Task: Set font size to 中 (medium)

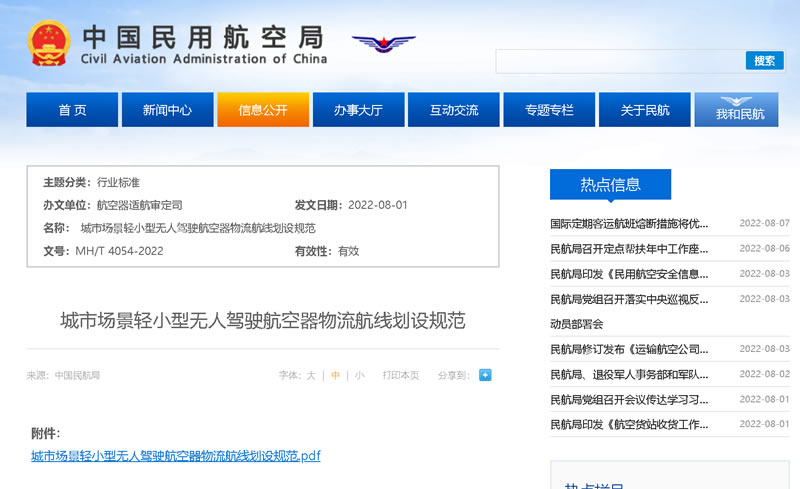Action: pyautogui.click(x=335, y=376)
